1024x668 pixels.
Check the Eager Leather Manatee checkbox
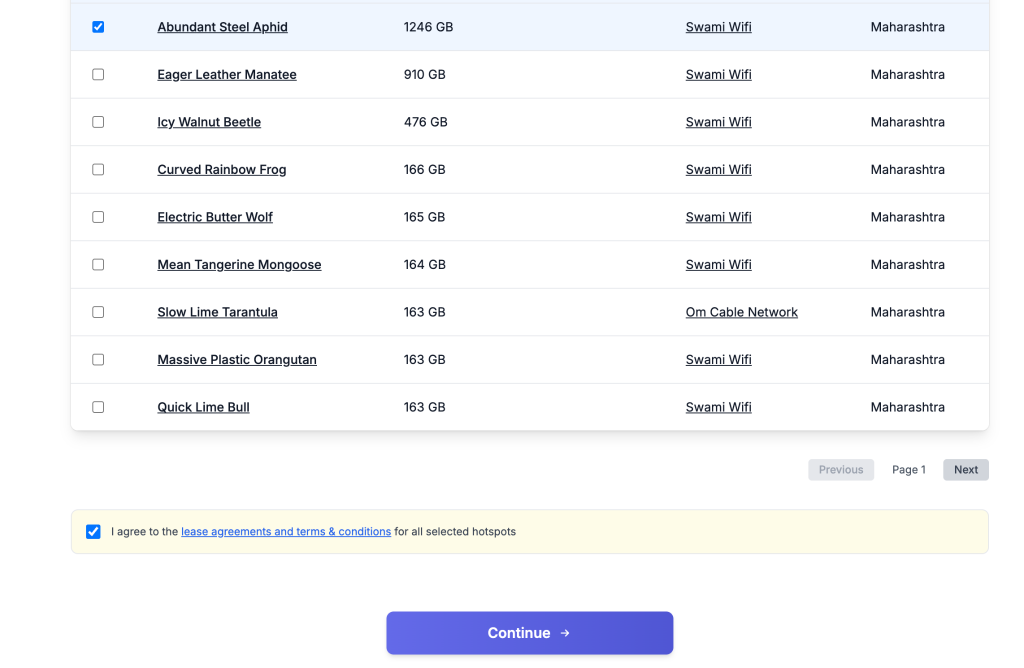coord(98,74)
